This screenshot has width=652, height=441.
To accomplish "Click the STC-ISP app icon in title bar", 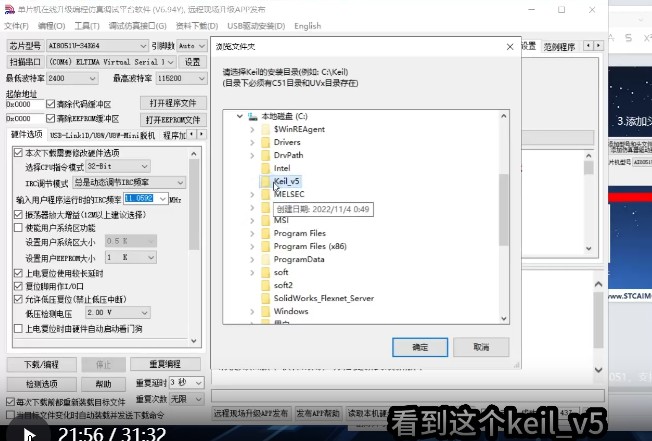I will [x=10, y=9].
